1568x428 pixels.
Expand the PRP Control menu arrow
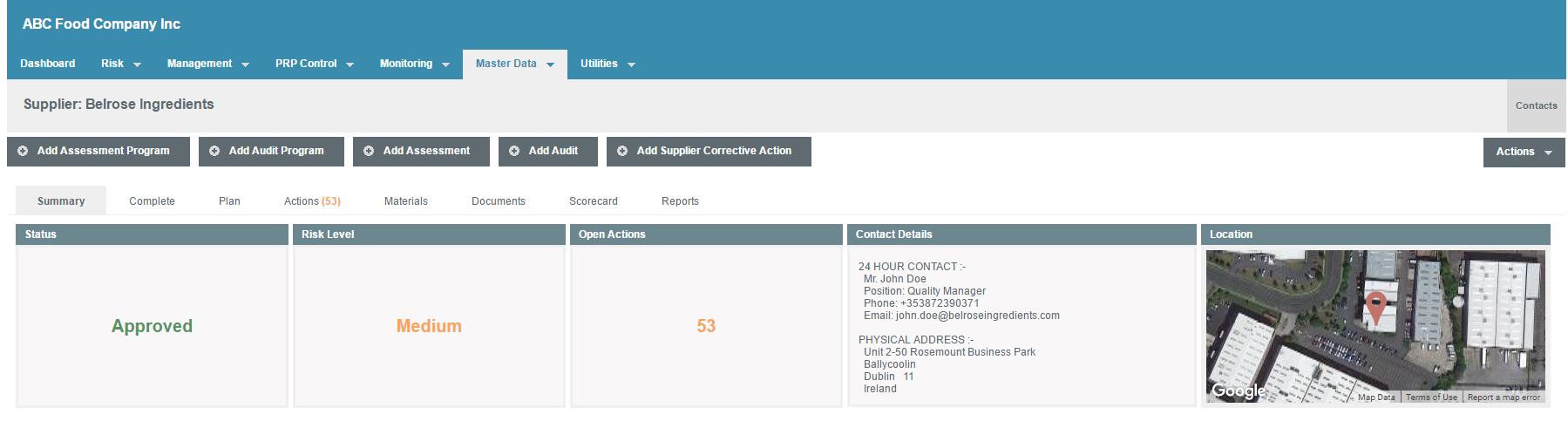pyautogui.click(x=350, y=65)
